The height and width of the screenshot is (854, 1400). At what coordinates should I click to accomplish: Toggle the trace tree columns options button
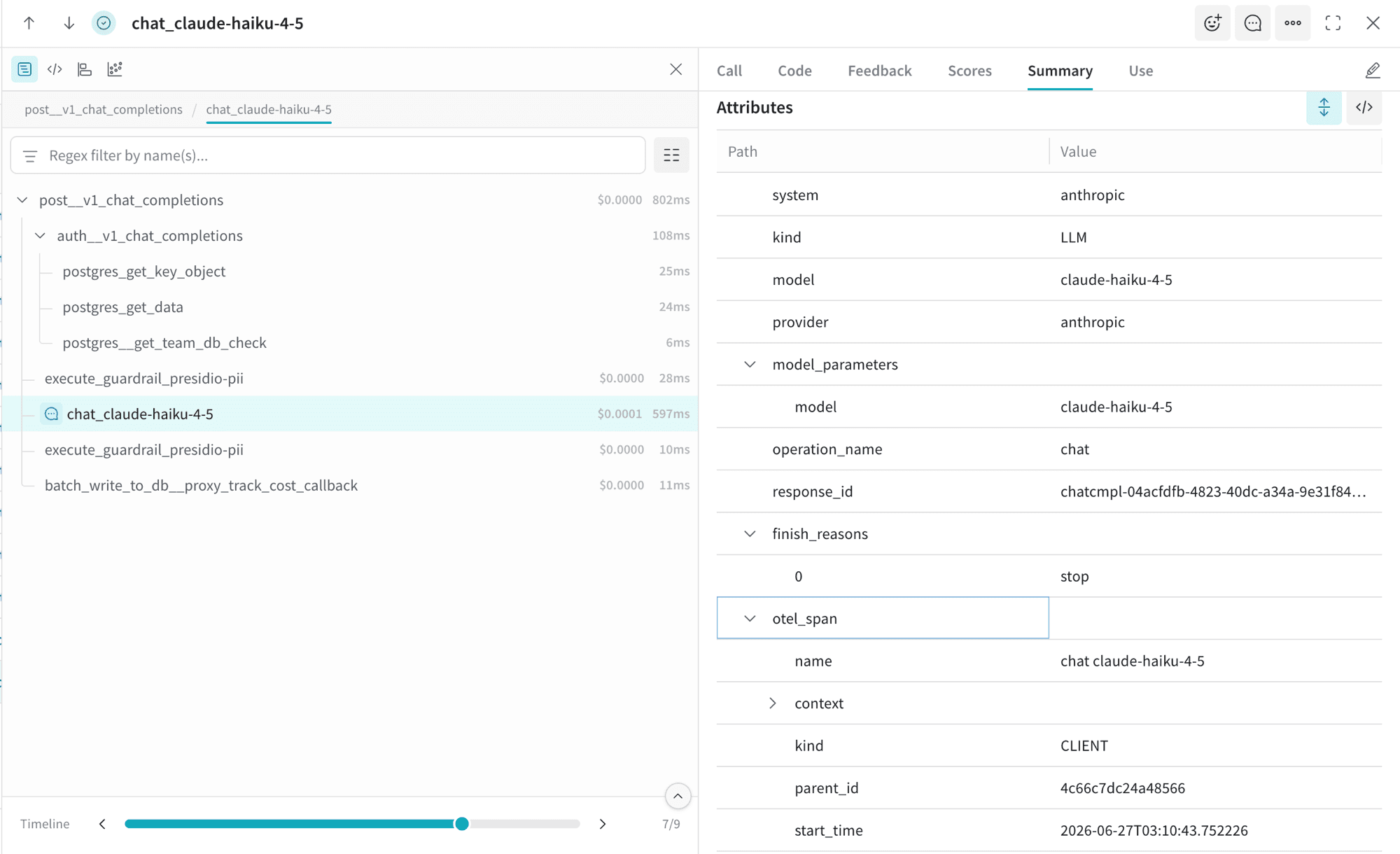coord(671,155)
